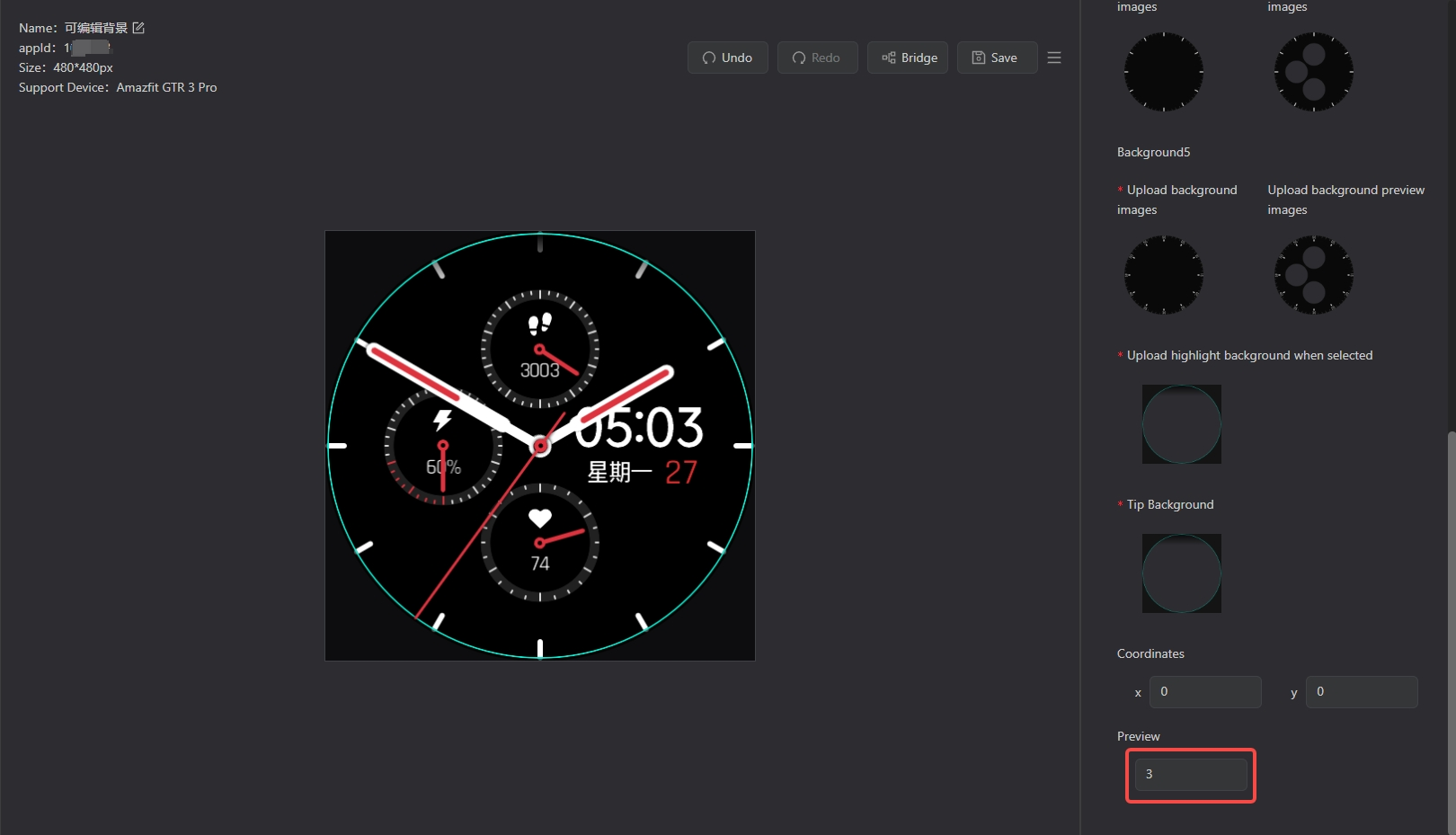
Task: Save the watch face project
Action: click(997, 58)
